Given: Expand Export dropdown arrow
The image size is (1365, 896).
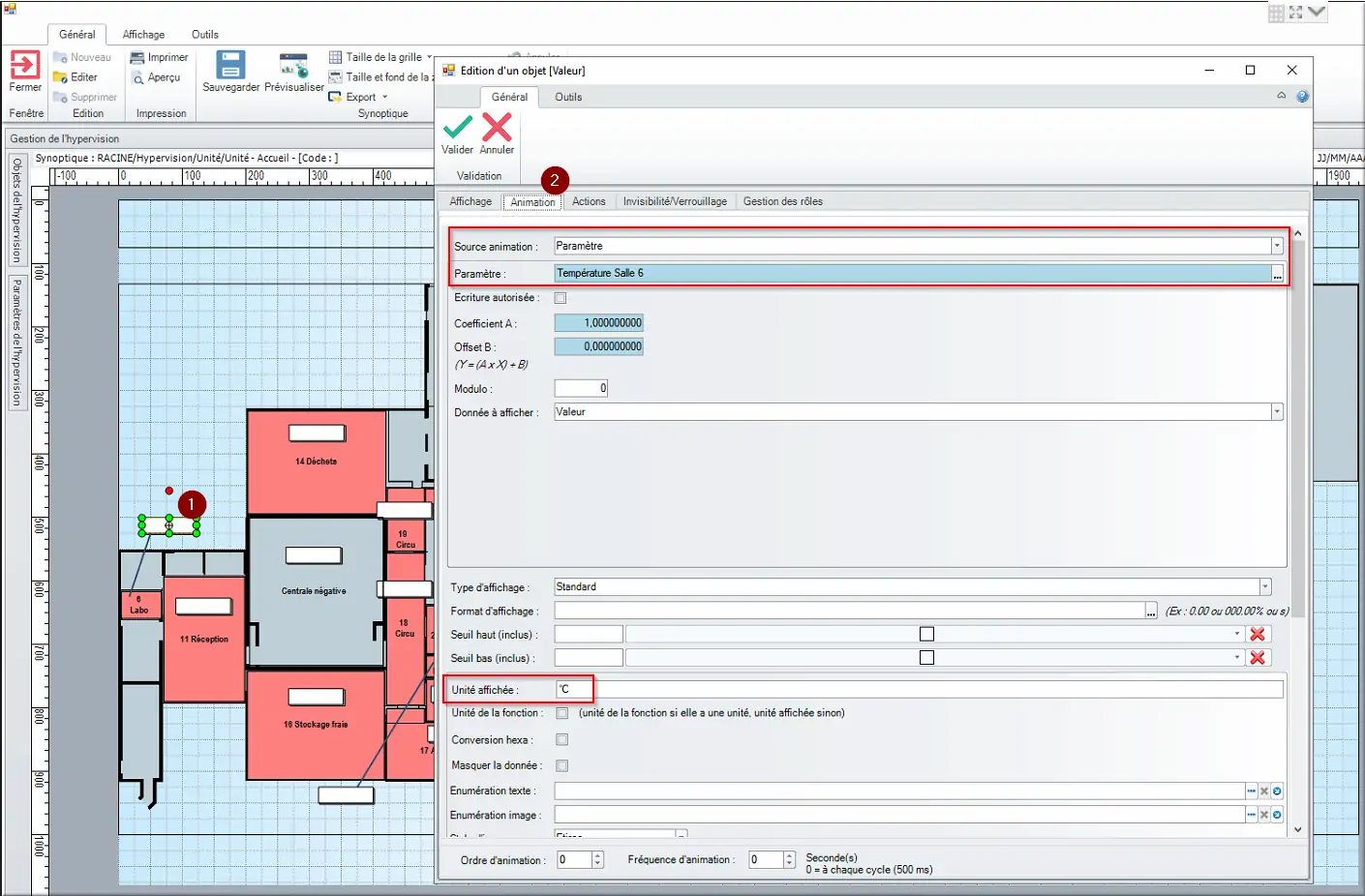Looking at the screenshot, I should pyautogui.click(x=384, y=98).
